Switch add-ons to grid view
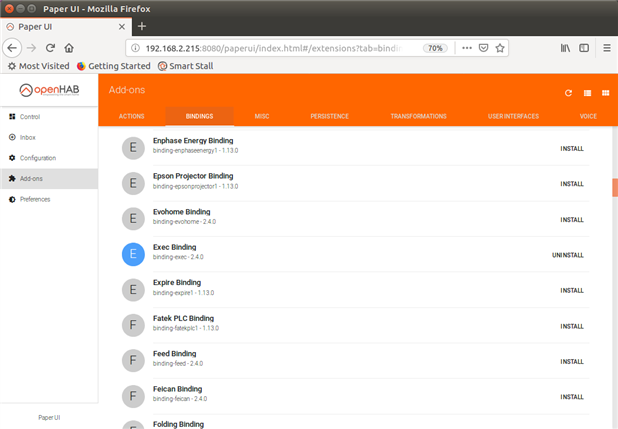 pyautogui.click(x=605, y=93)
